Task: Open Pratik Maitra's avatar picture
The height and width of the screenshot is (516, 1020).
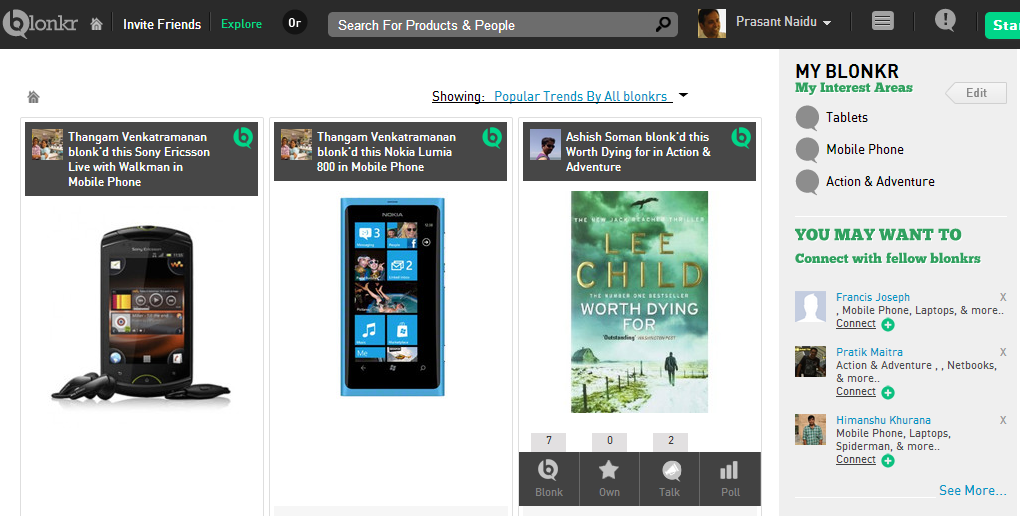Action: tap(811, 362)
